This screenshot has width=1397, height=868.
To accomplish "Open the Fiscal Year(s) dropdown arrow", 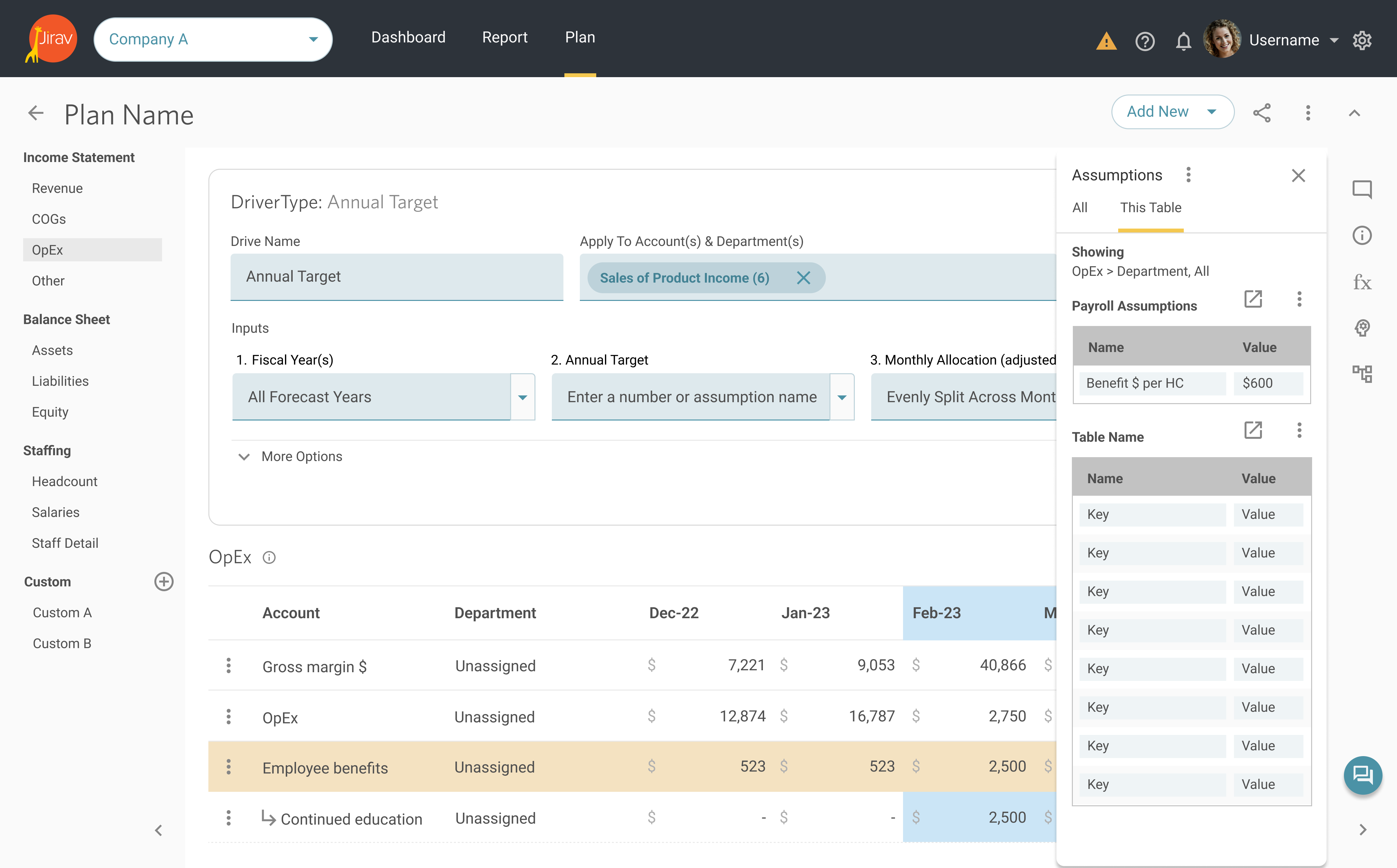I will click(522, 397).
